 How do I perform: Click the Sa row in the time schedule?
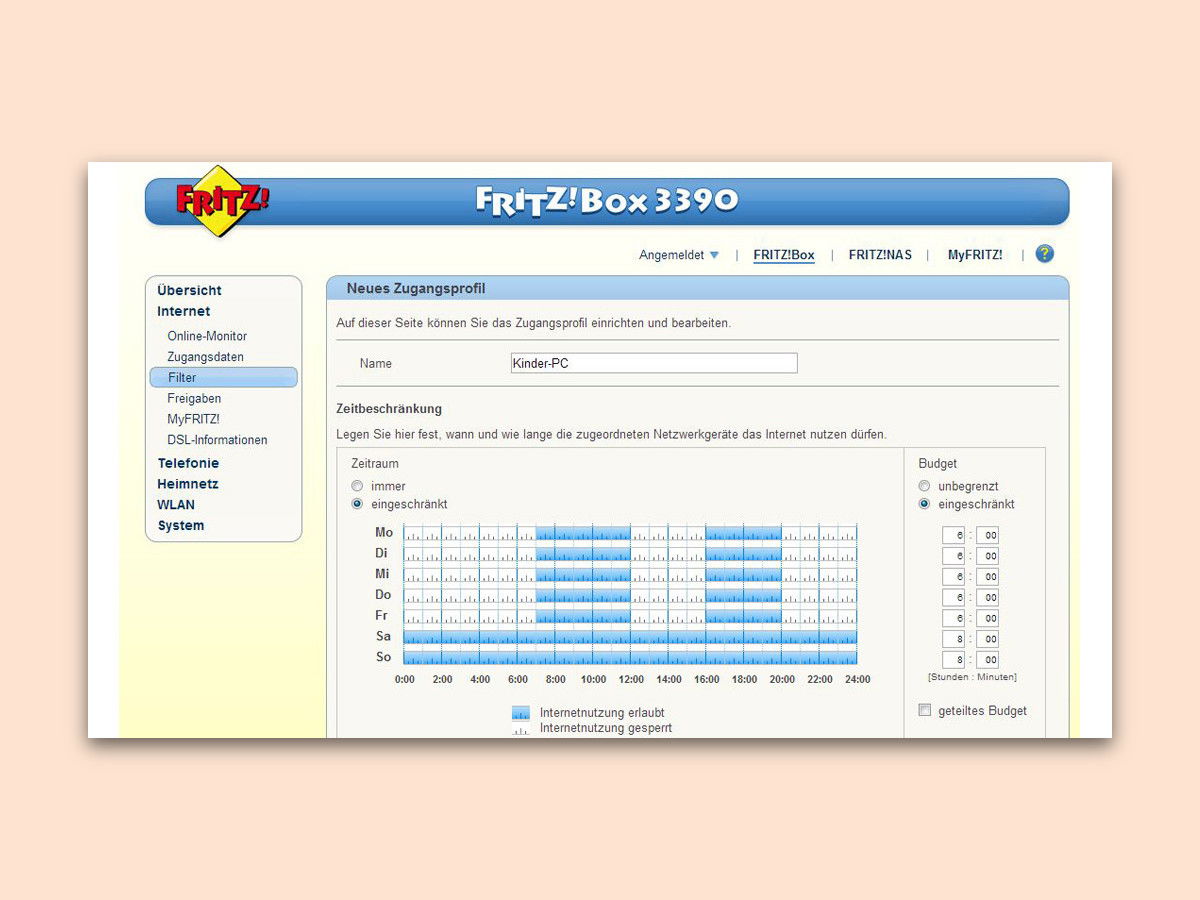[x=630, y=637]
